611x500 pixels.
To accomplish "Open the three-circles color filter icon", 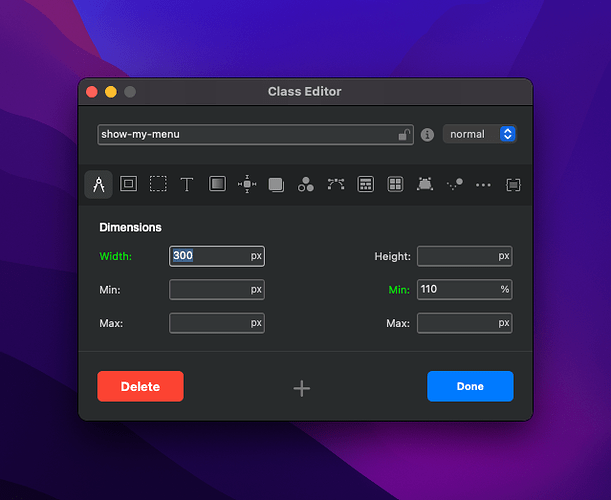I will coord(306,184).
